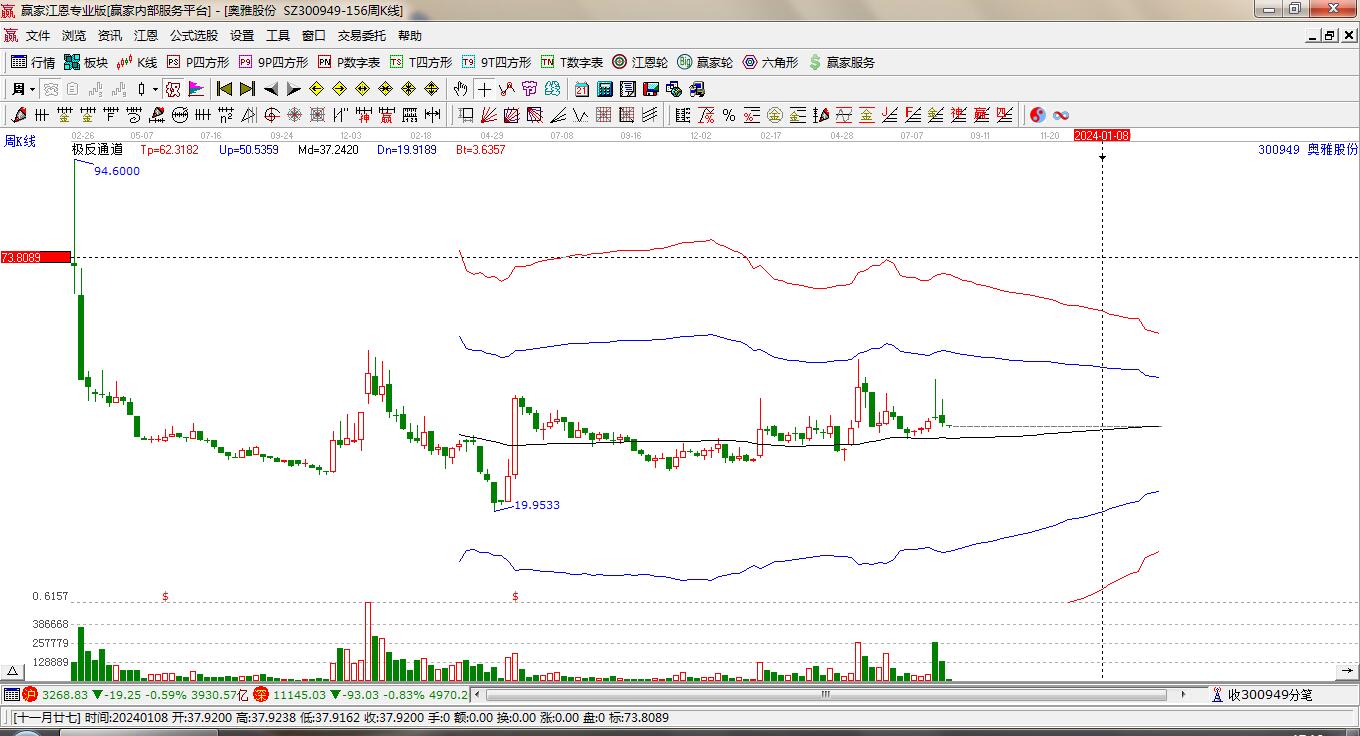Open the 六角形 hexagon tool

pyautogui.click(x=770, y=62)
